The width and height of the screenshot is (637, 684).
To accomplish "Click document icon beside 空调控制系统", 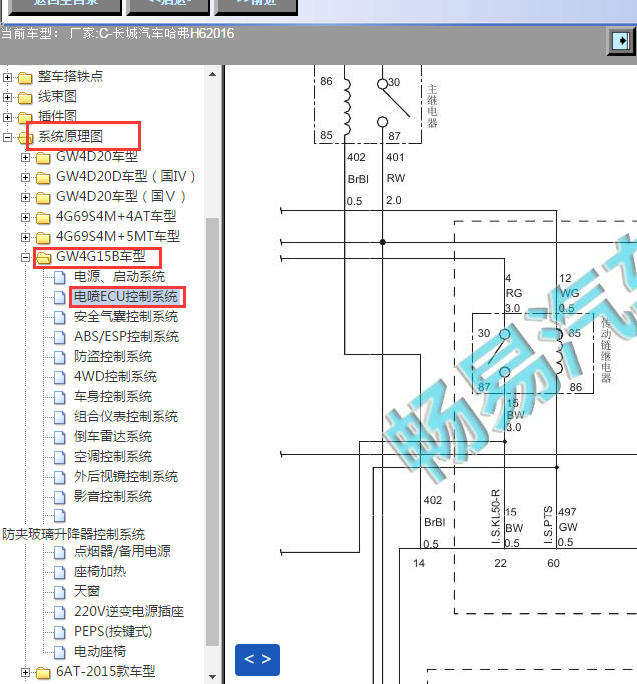I will 59,458.
